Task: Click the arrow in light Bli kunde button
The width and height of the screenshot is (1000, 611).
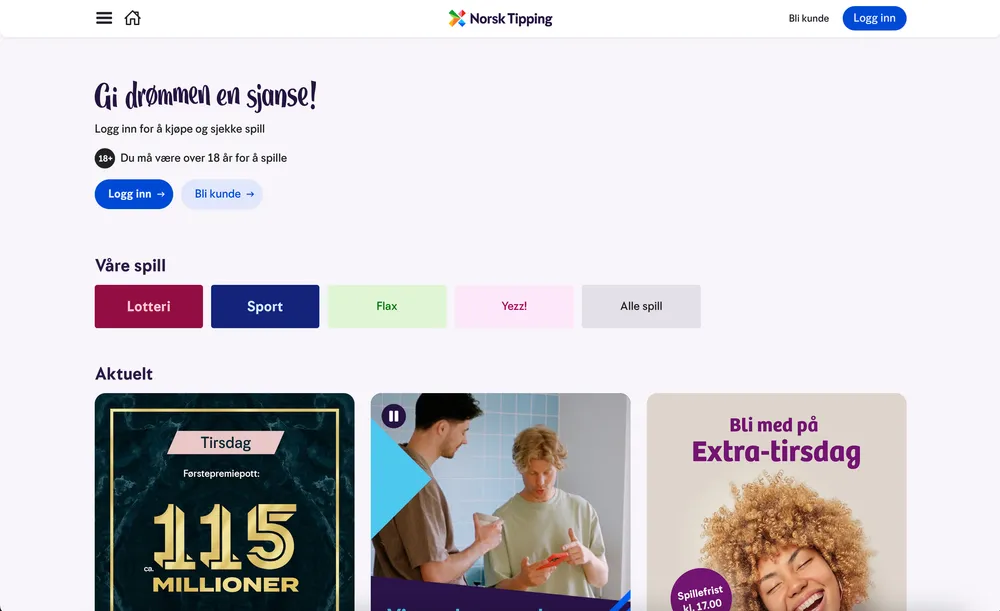Action: coord(250,194)
